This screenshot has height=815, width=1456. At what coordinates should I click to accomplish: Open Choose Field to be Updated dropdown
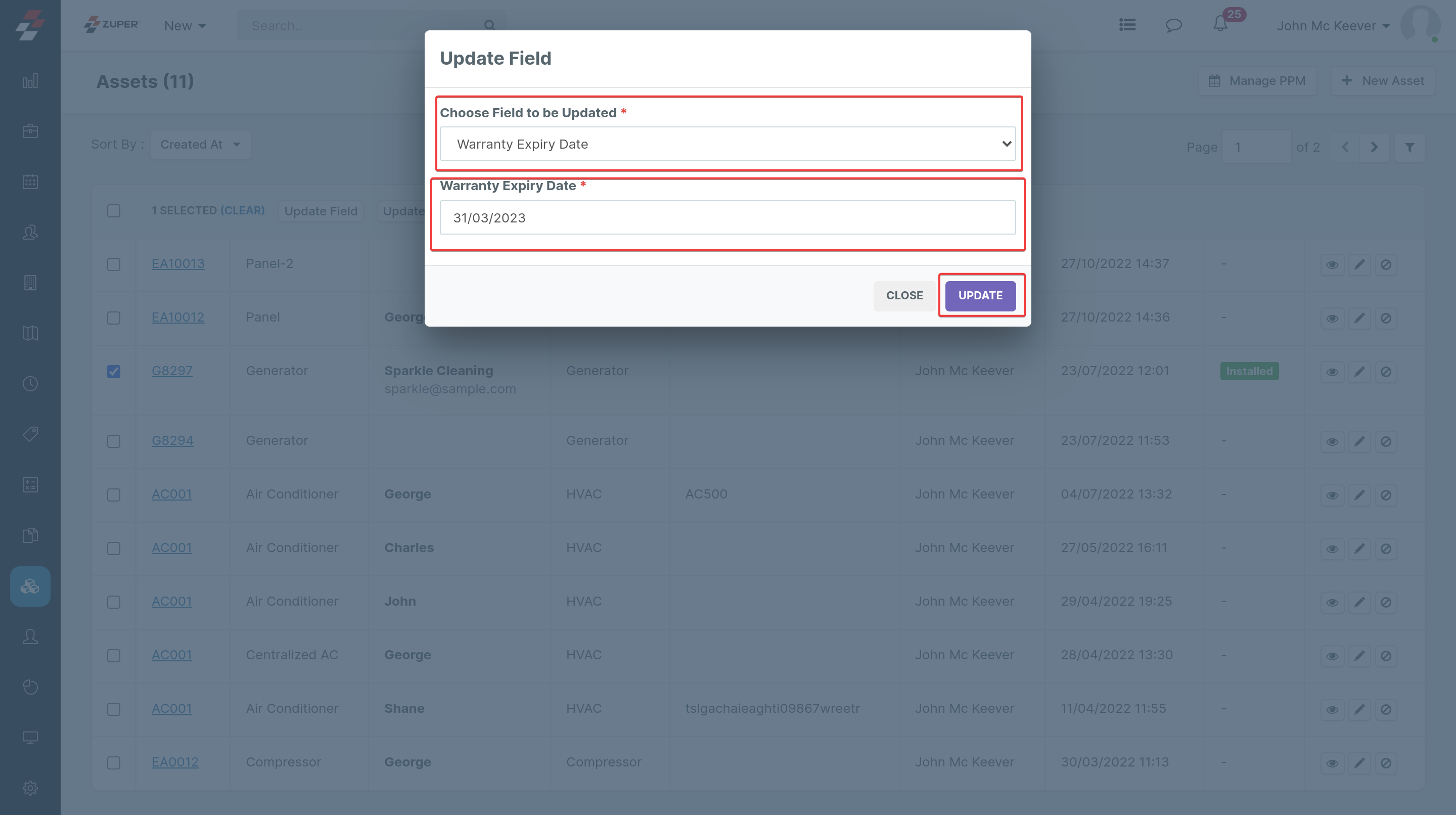(x=727, y=144)
